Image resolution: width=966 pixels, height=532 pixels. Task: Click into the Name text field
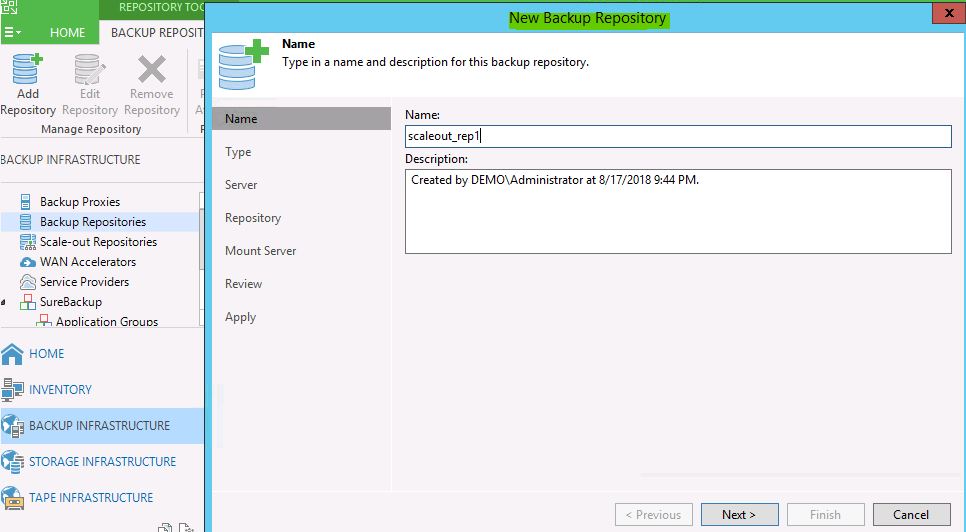[678, 136]
